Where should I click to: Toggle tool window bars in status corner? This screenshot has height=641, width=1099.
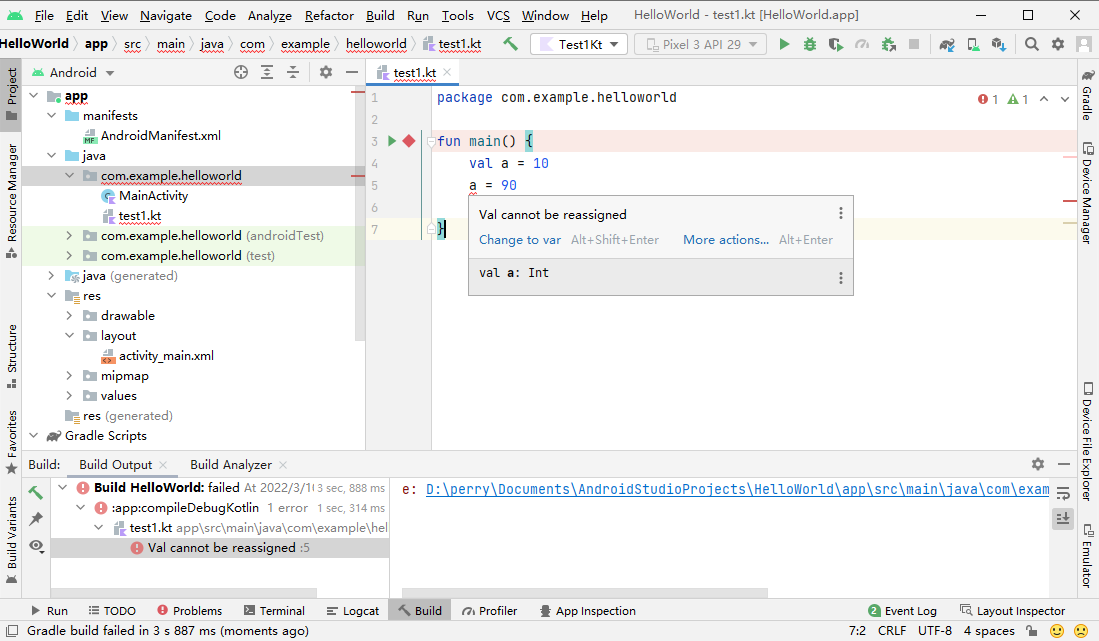12,630
